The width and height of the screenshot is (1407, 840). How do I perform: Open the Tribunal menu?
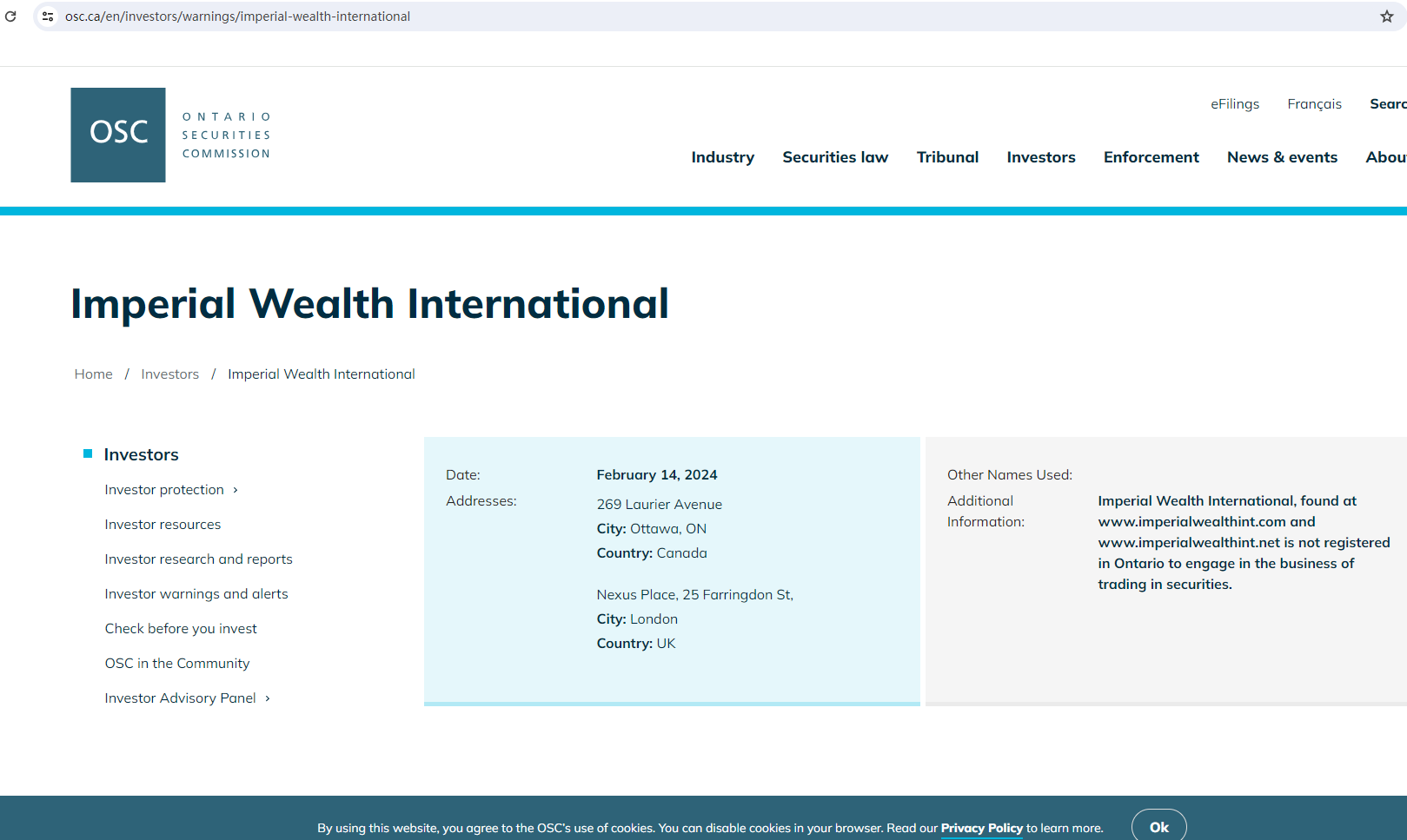(x=947, y=157)
